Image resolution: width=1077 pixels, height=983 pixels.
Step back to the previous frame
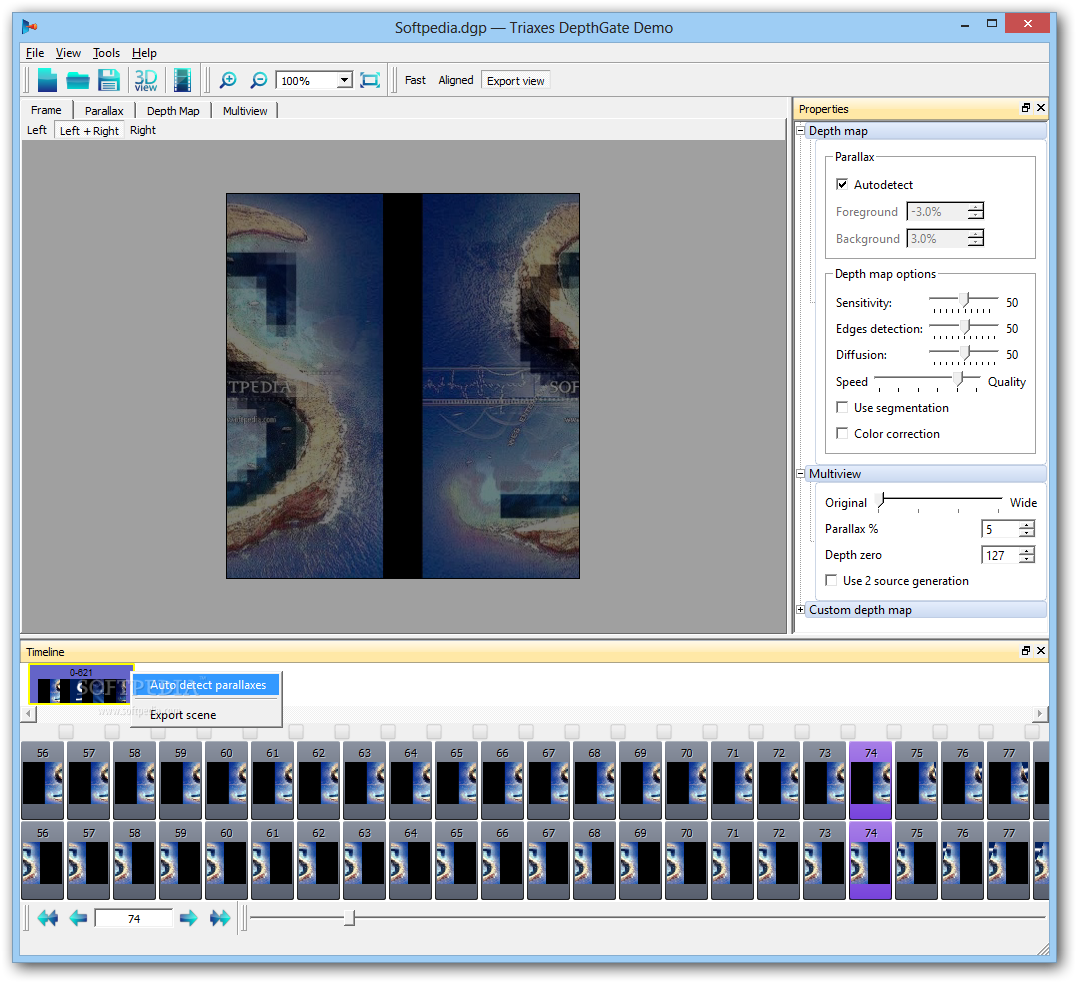click(x=78, y=918)
